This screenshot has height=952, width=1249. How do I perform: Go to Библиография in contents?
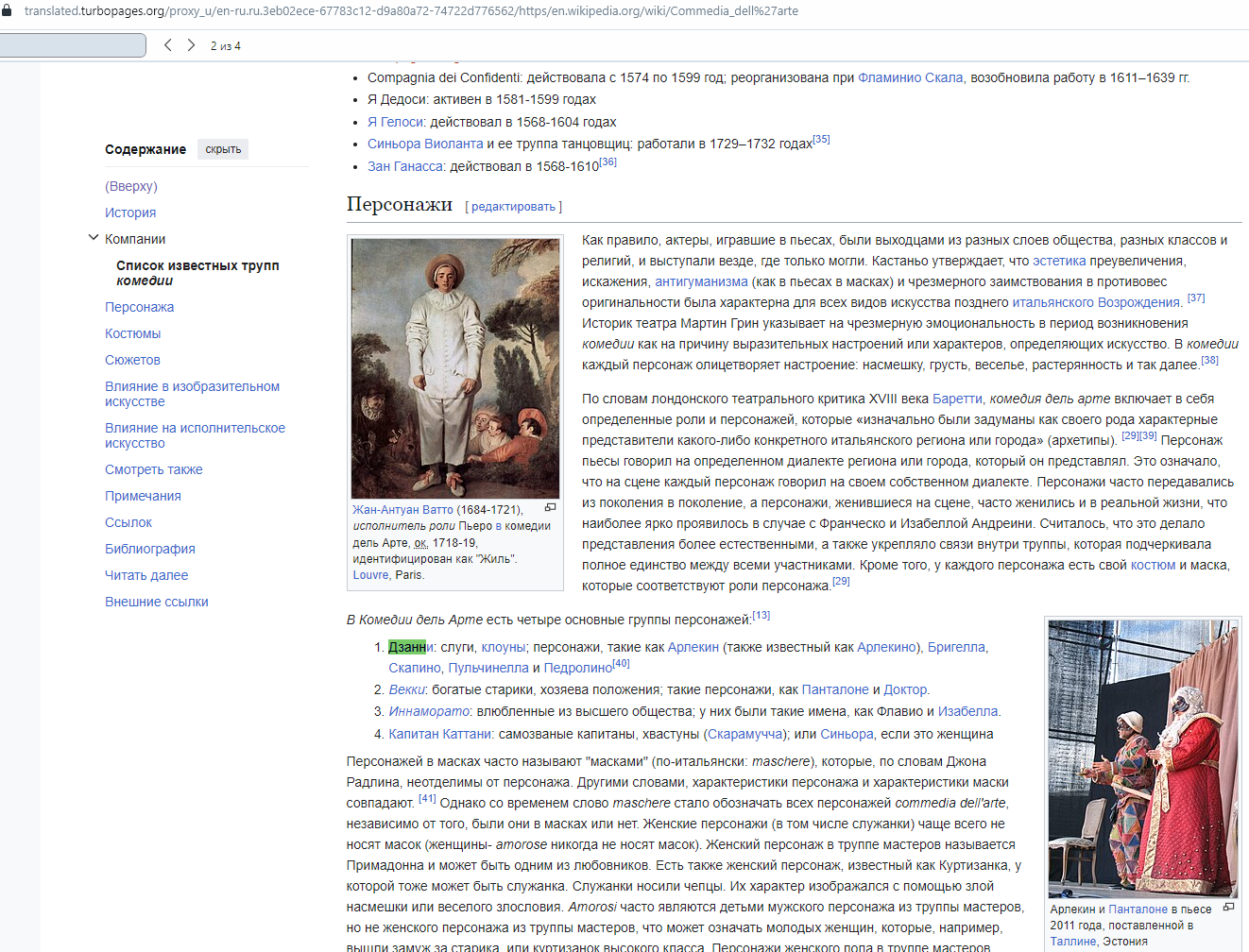150,549
